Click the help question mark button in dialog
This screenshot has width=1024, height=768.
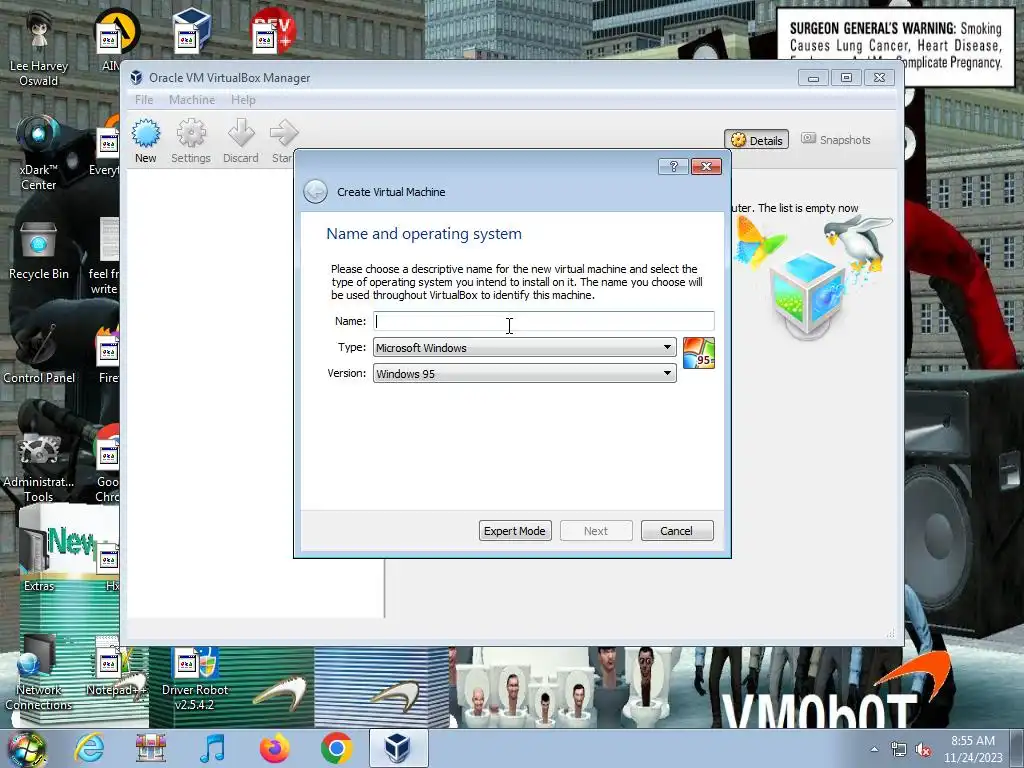pyautogui.click(x=673, y=167)
